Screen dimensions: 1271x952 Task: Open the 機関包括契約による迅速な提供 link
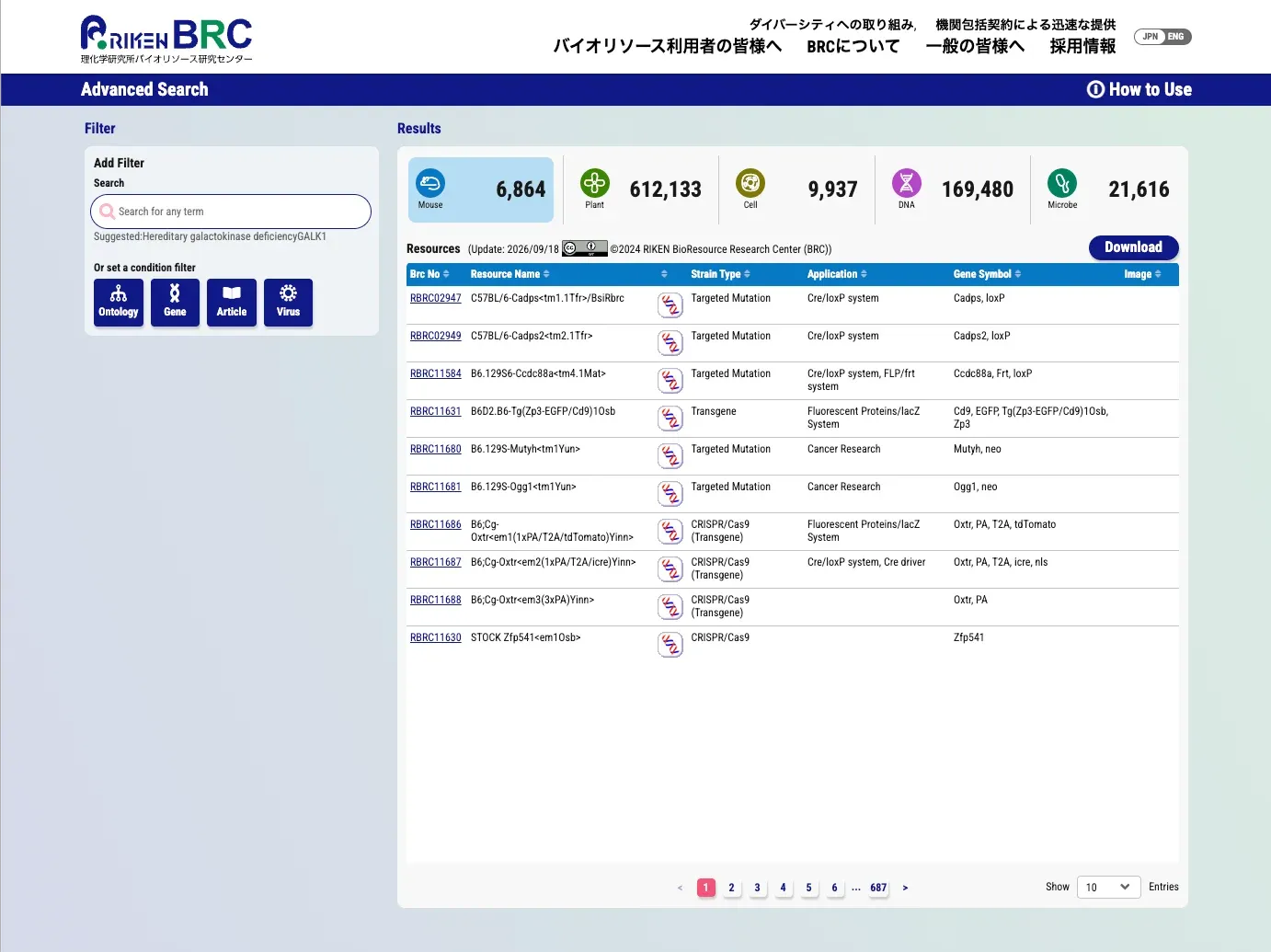[1025, 25]
